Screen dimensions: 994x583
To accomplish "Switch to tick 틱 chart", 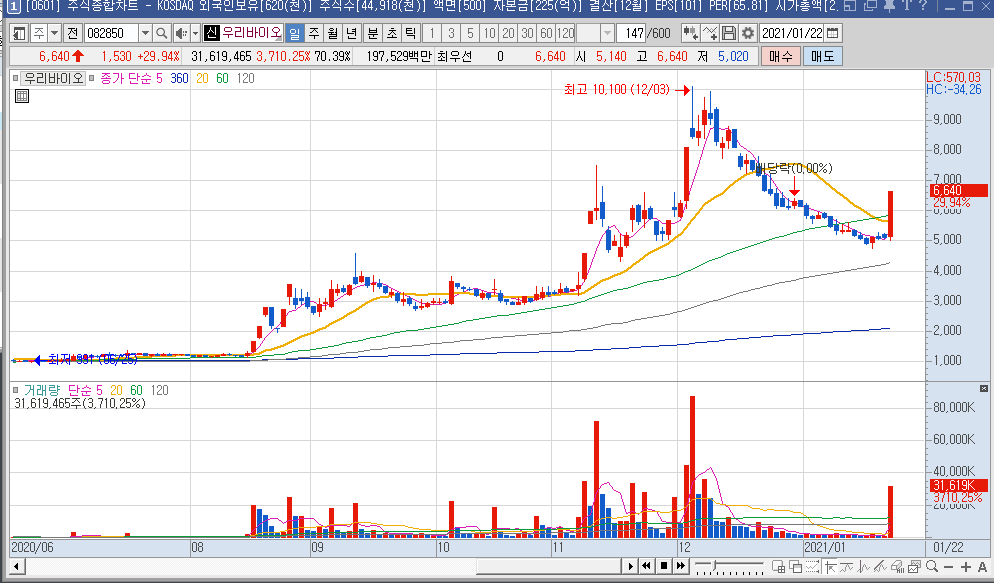I will pos(411,33).
